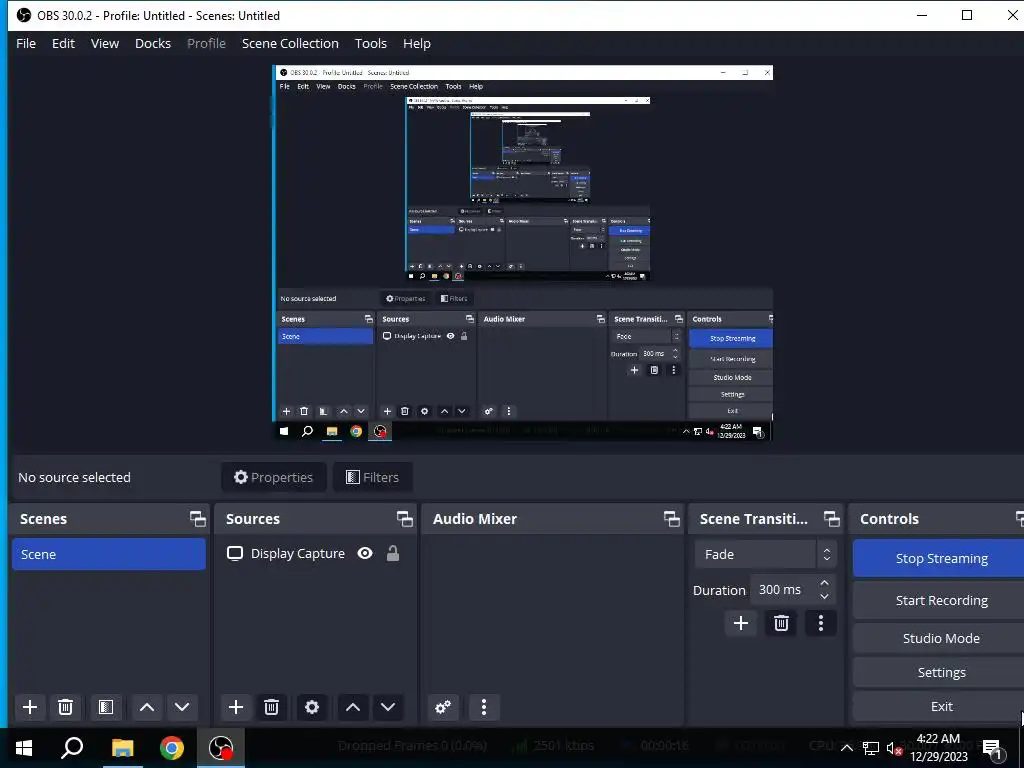The image size is (1024, 768).
Task: Open Windows Start menu
Action: pyautogui.click(x=24, y=748)
